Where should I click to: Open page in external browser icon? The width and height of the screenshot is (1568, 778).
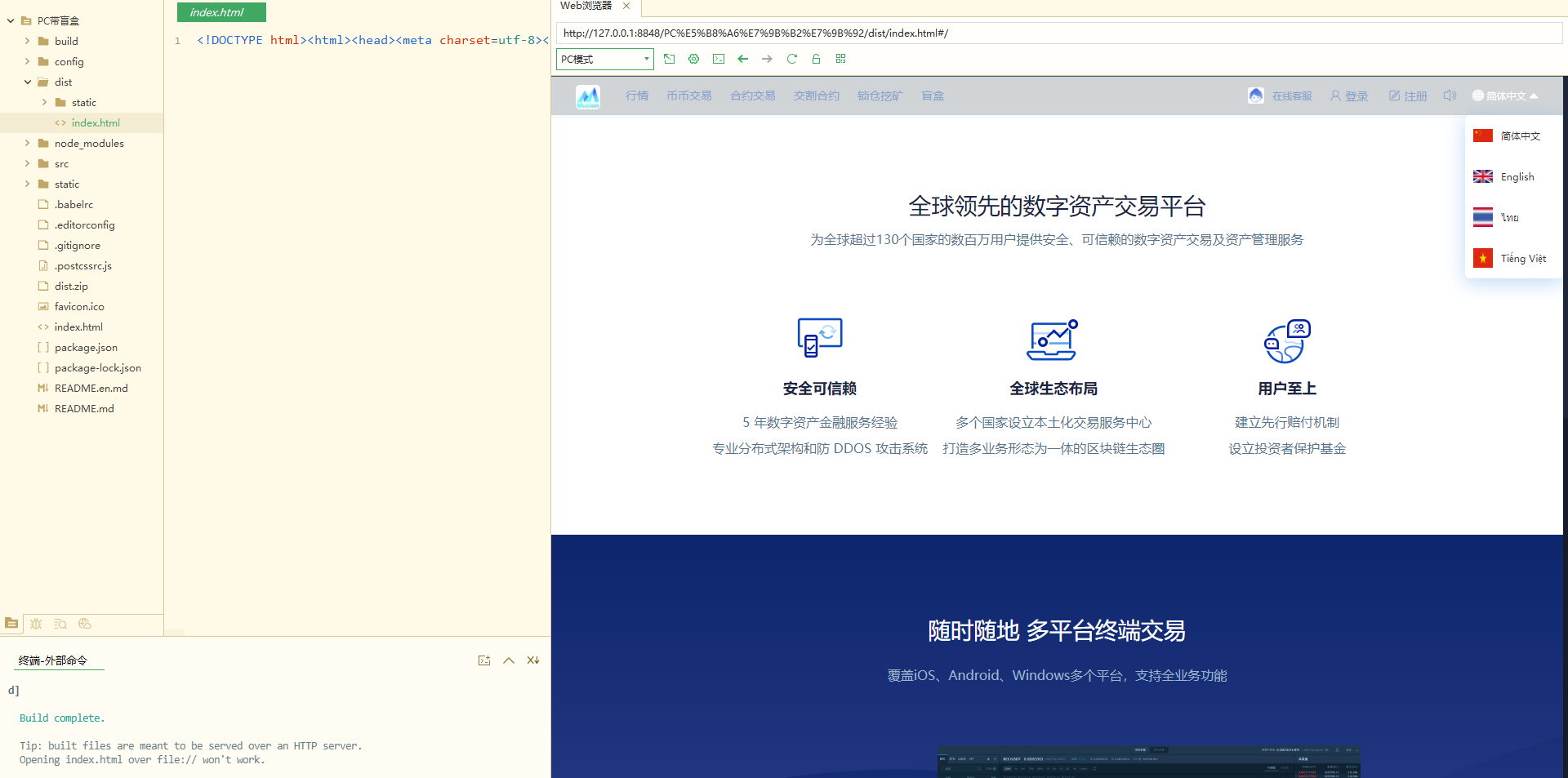[669, 59]
